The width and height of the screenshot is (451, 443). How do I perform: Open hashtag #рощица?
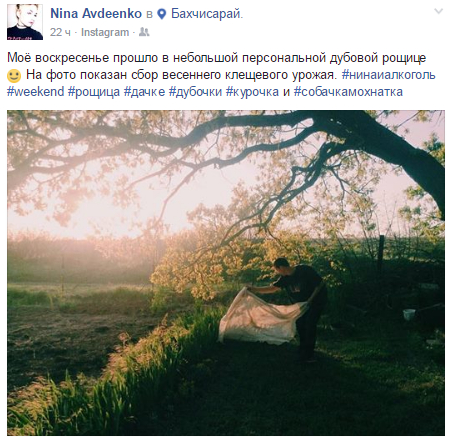[94, 92]
